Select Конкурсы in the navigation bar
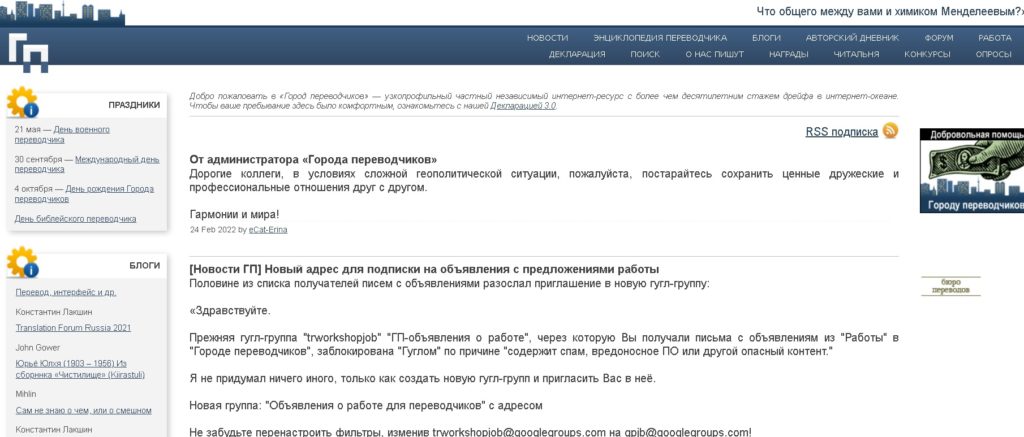The width and height of the screenshot is (1024, 437). (x=927, y=54)
